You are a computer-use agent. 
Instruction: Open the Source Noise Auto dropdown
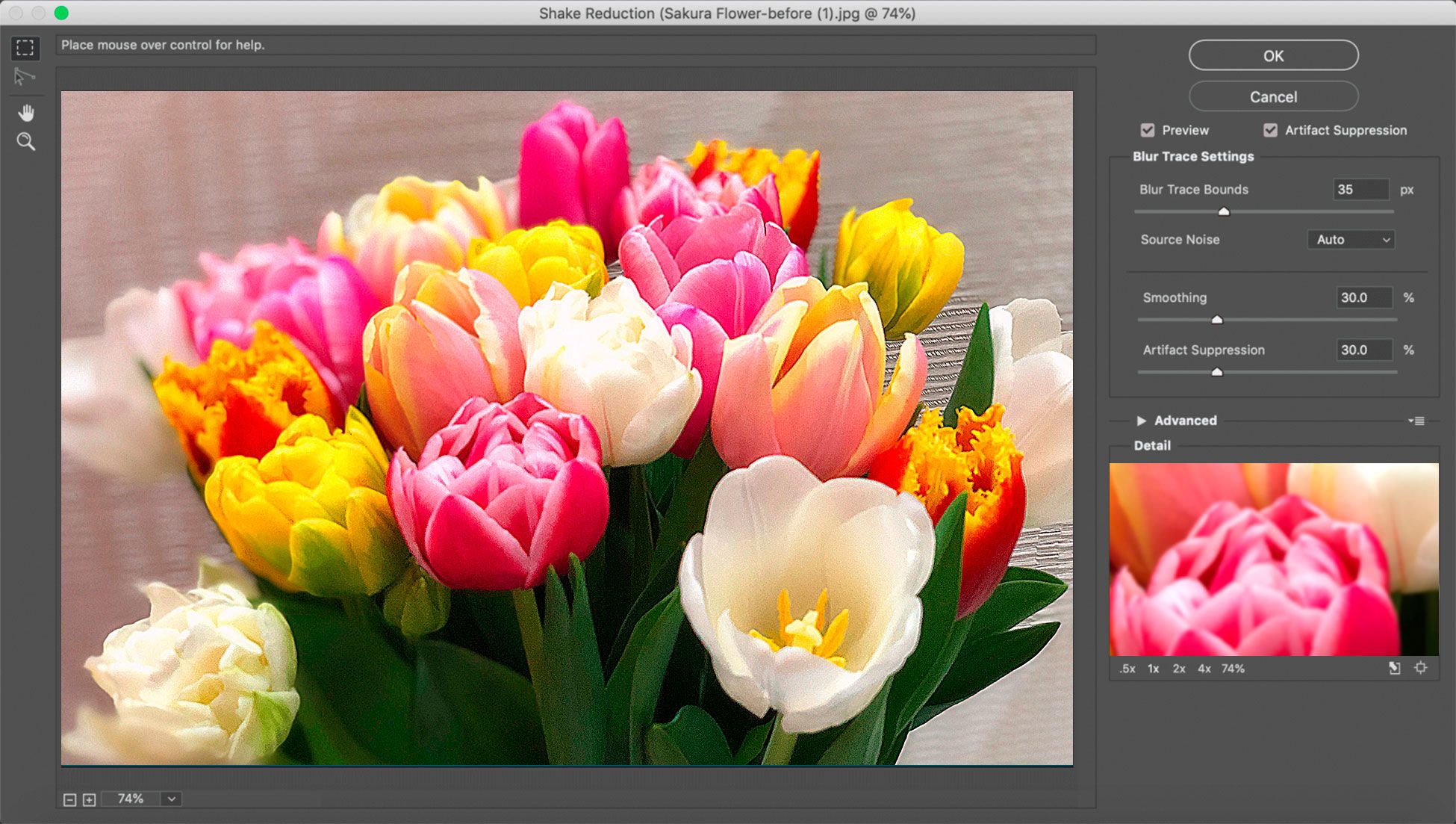[x=1351, y=240]
